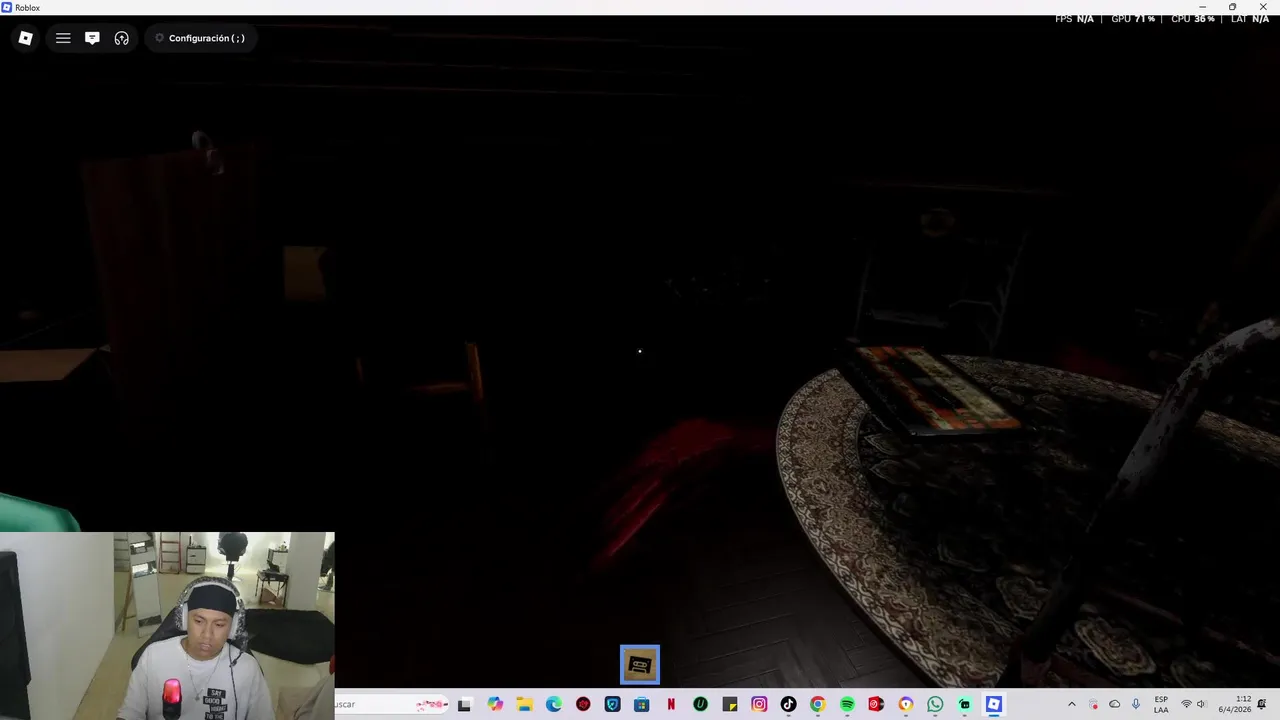Open WhatsApp from the taskbar
The image size is (1280, 720).
point(935,705)
